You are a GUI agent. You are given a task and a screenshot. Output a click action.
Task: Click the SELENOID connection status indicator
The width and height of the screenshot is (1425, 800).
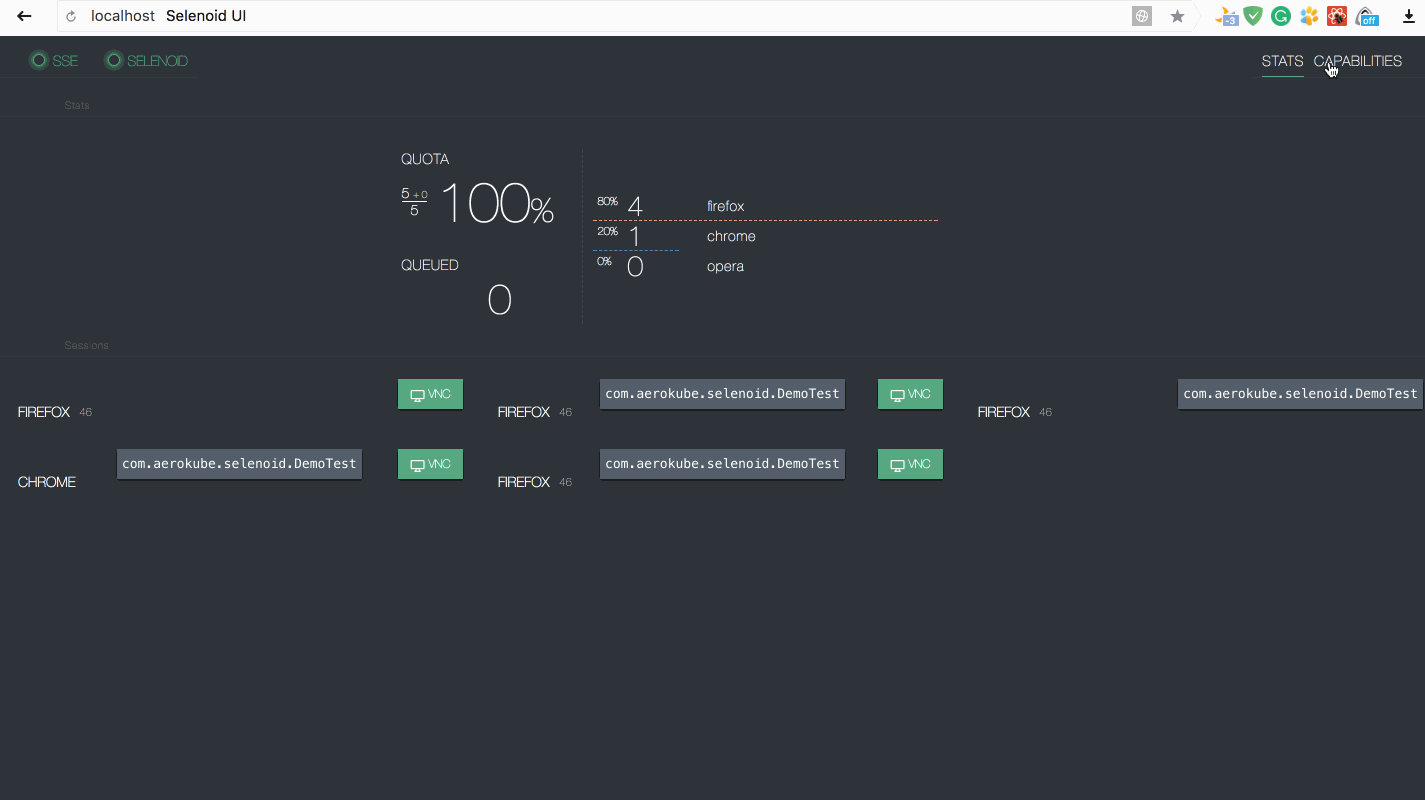[x=146, y=61]
